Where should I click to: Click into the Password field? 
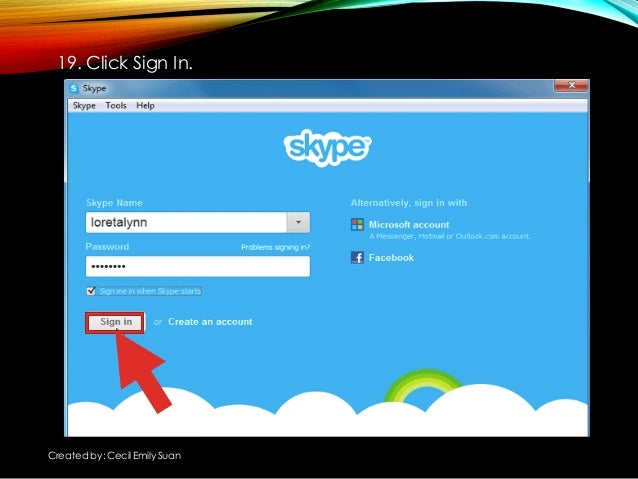click(198, 267)
